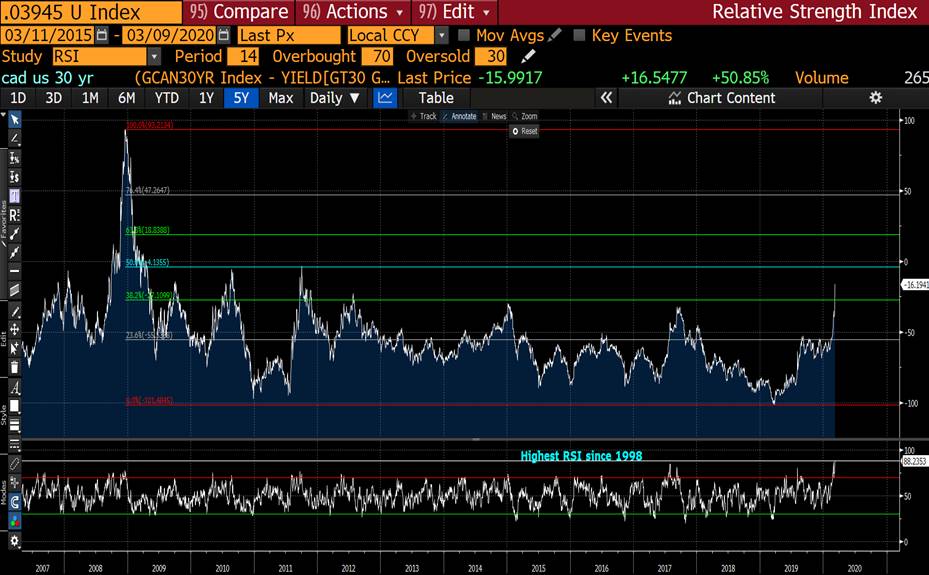The width and height of the screenshot is (929, 575).
Task: Click the magnet snap mode icon
Action: click(14, 502)
